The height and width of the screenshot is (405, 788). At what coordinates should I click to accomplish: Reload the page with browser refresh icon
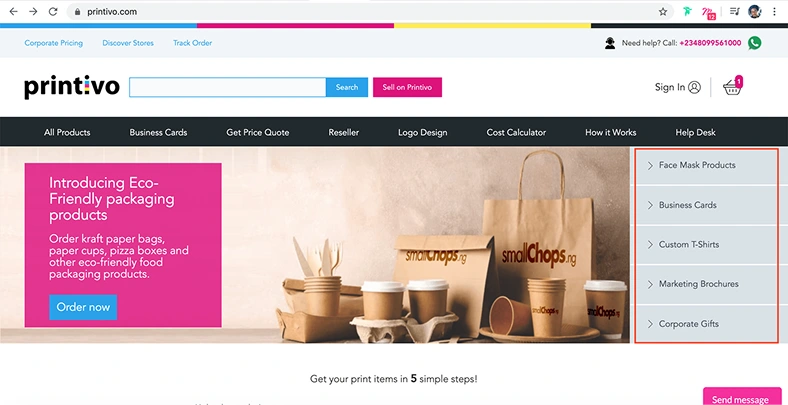[53, 12]
